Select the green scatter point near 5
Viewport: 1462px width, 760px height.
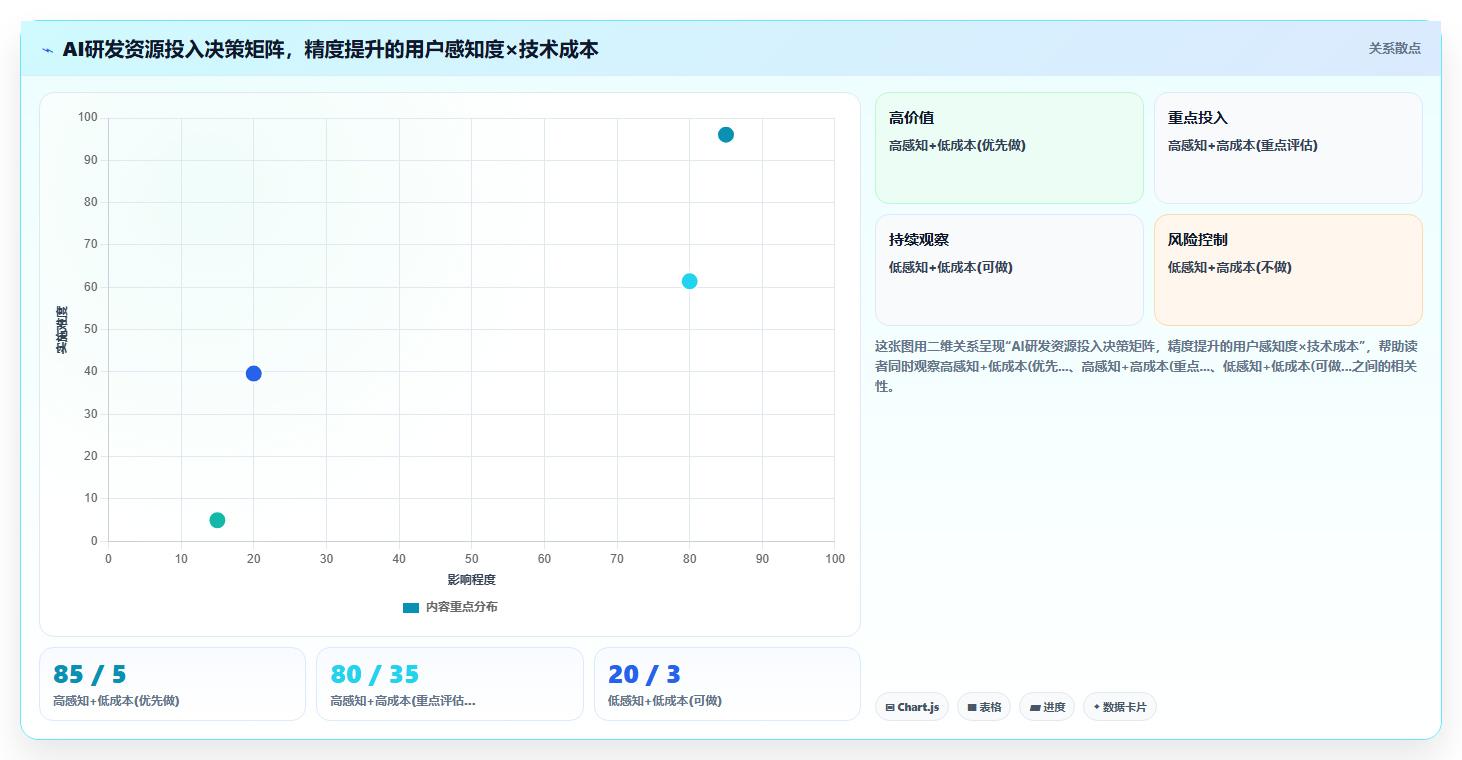click(x=217, y=520)
